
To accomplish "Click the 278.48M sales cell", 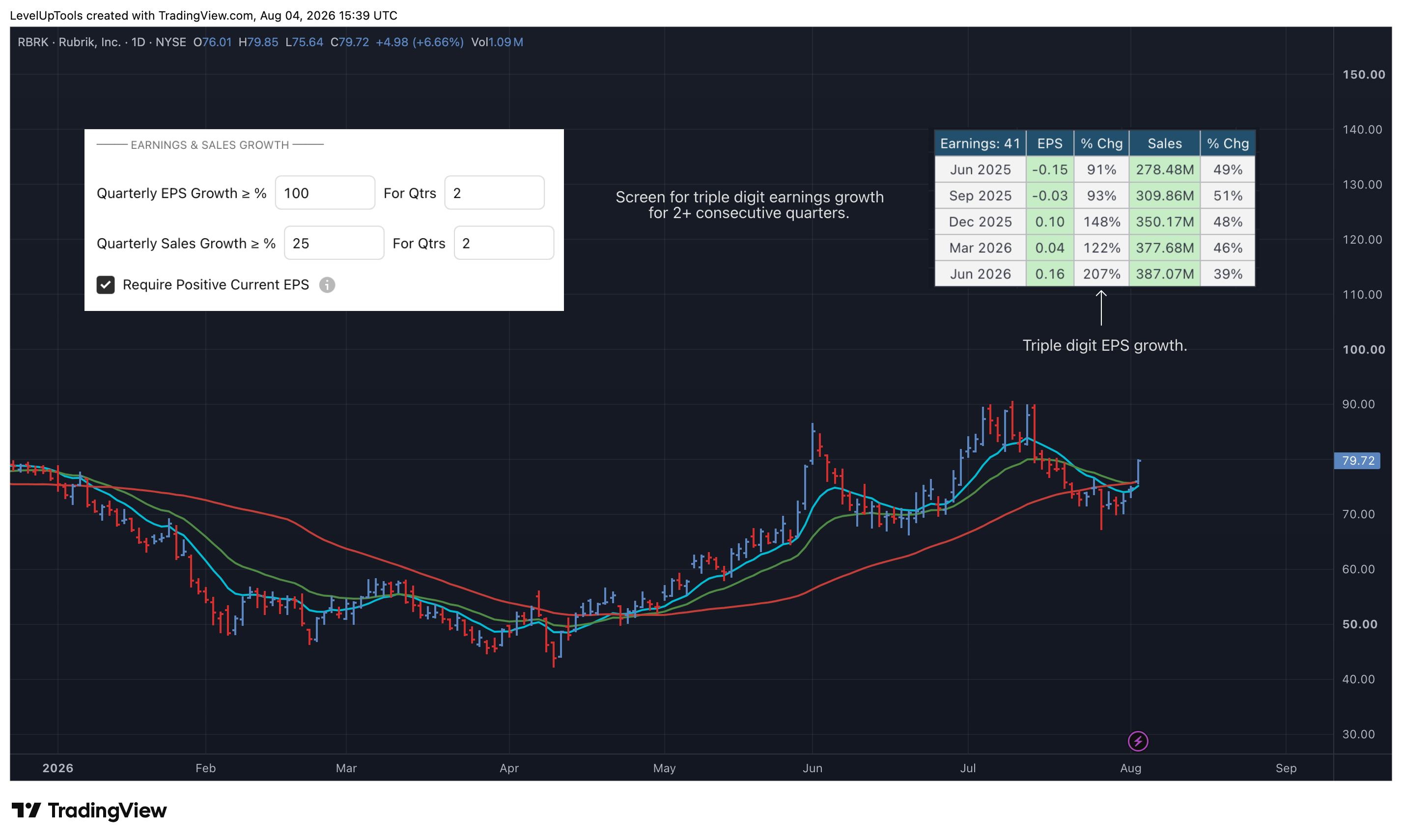I will point(1164,170).
